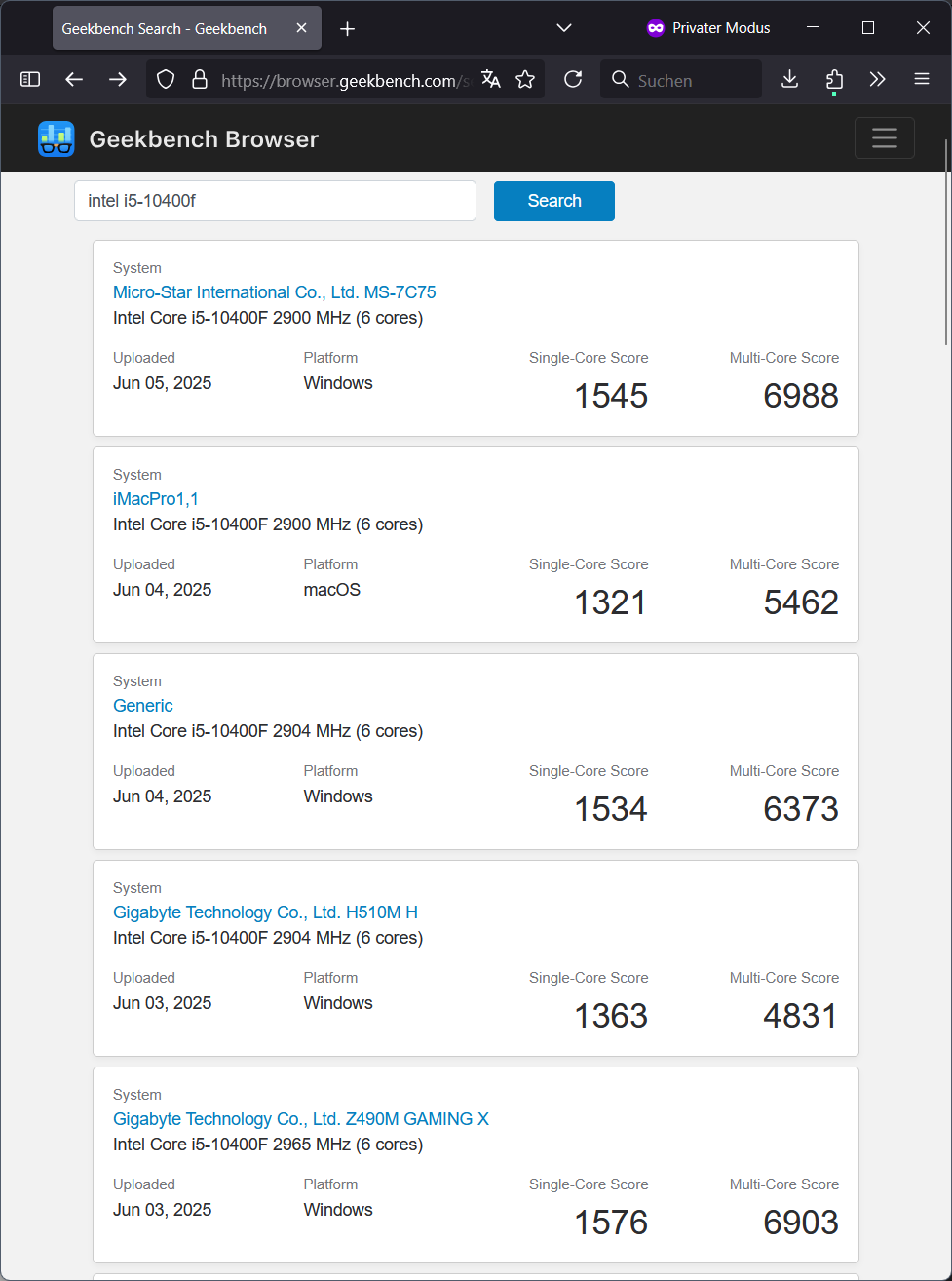
Task: Click the URL address bar
Action: click(345, 80)
